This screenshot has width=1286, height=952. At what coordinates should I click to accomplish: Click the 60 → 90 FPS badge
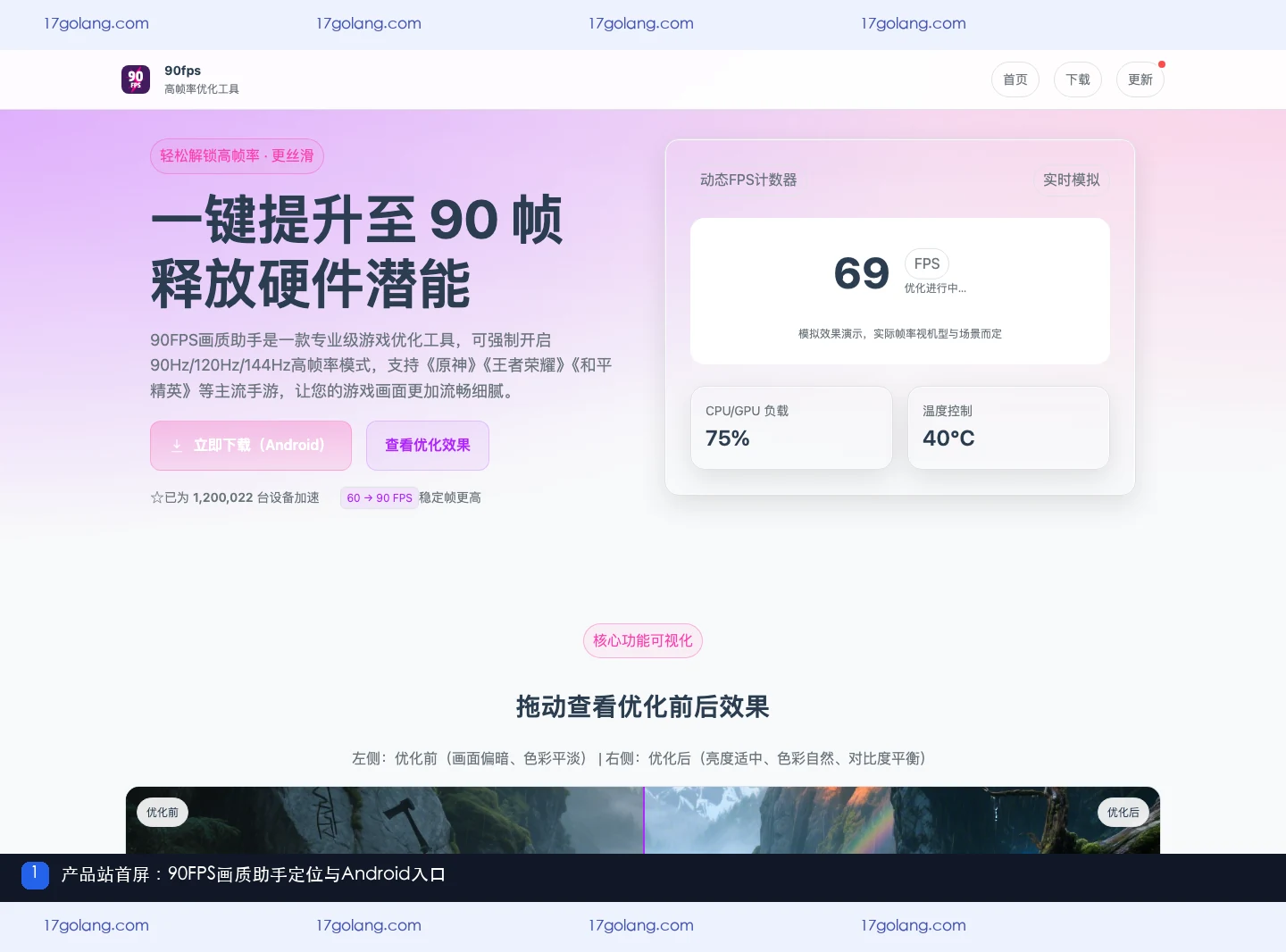tap(380, 498)
